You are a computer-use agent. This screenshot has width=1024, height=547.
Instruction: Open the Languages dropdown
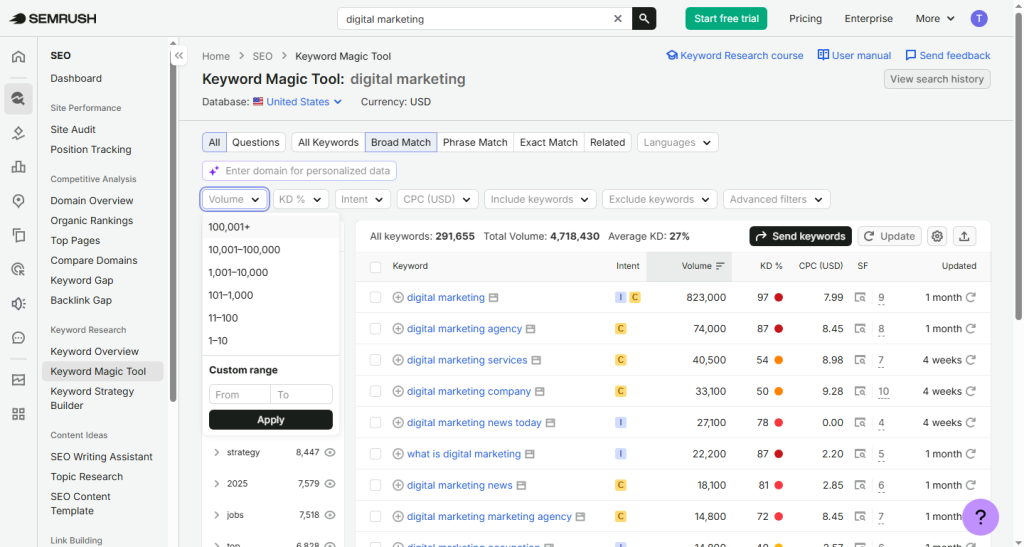pyautogui.click(x=678, y=142)
